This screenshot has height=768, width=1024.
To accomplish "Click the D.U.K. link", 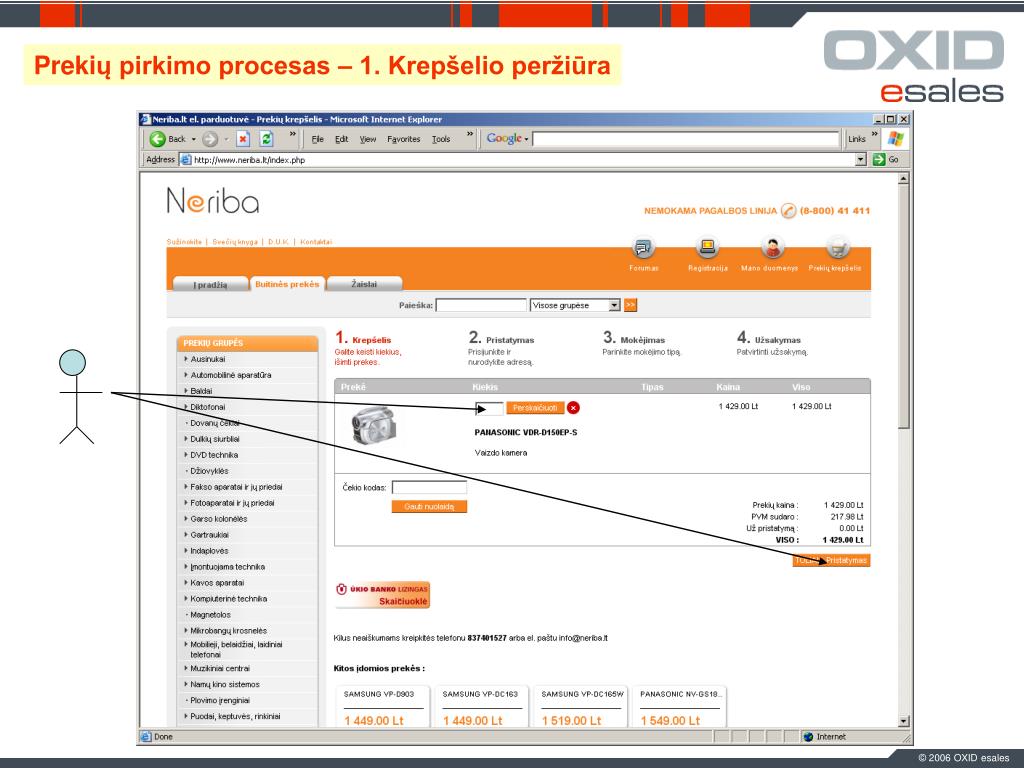I will [278, 242].
